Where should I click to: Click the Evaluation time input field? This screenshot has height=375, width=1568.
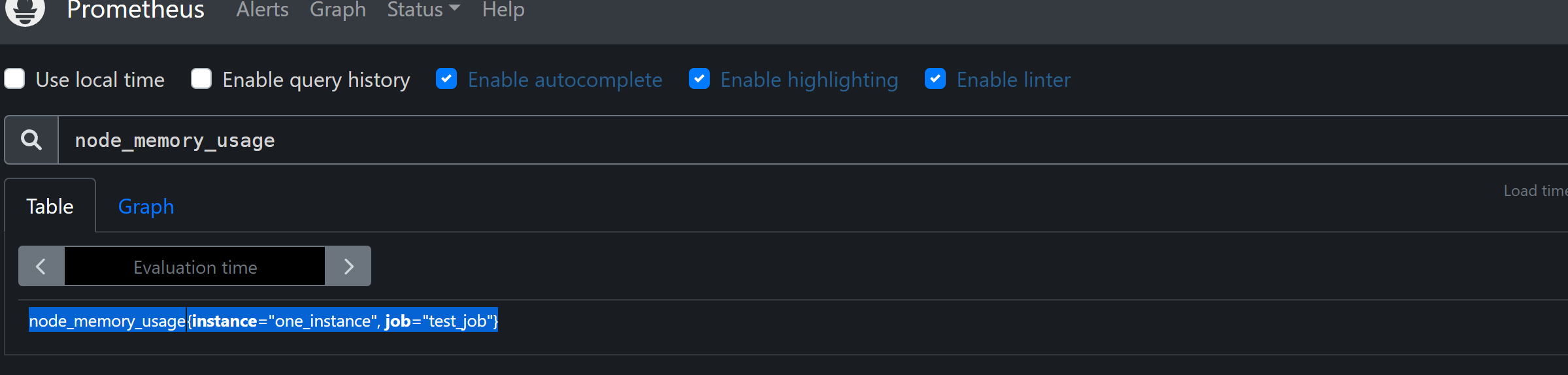pos(195,267)
